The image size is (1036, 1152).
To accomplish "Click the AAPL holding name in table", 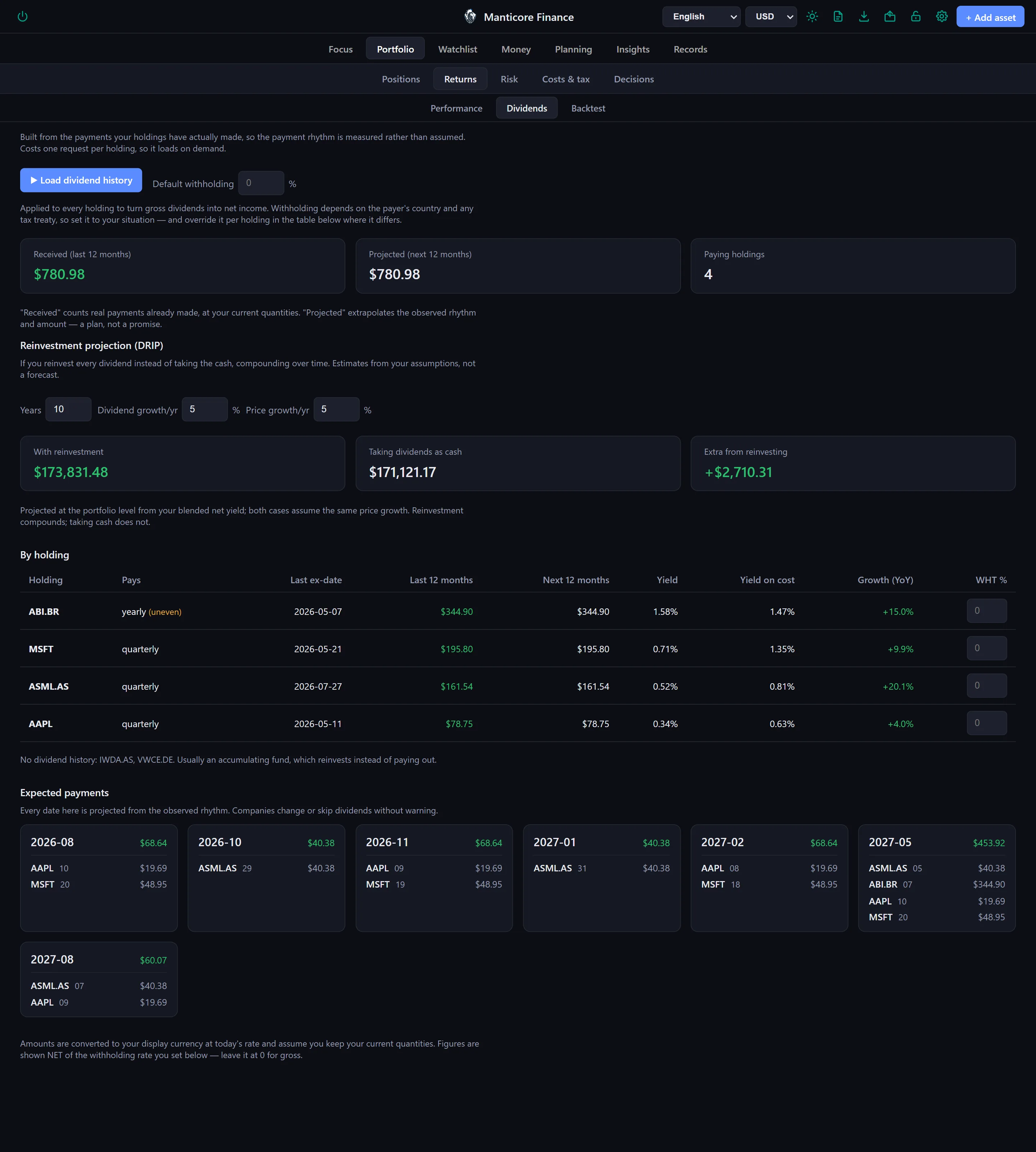I will click(x=40, y=724).
